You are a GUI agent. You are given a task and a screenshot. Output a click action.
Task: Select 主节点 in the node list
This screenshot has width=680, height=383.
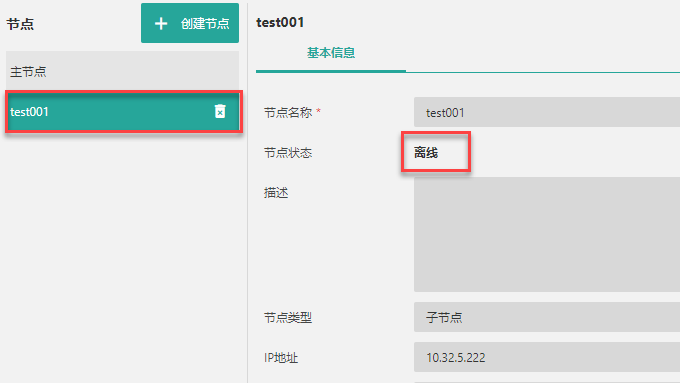122,71
